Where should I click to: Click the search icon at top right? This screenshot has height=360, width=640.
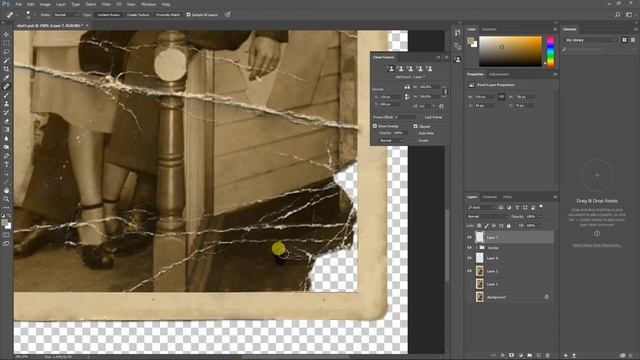tap(618, 15)
